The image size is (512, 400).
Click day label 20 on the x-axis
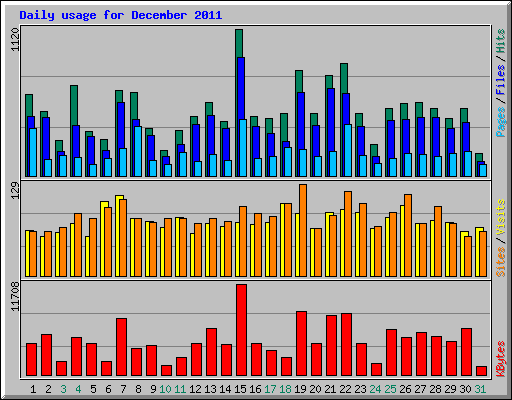[x=315, y=389]
